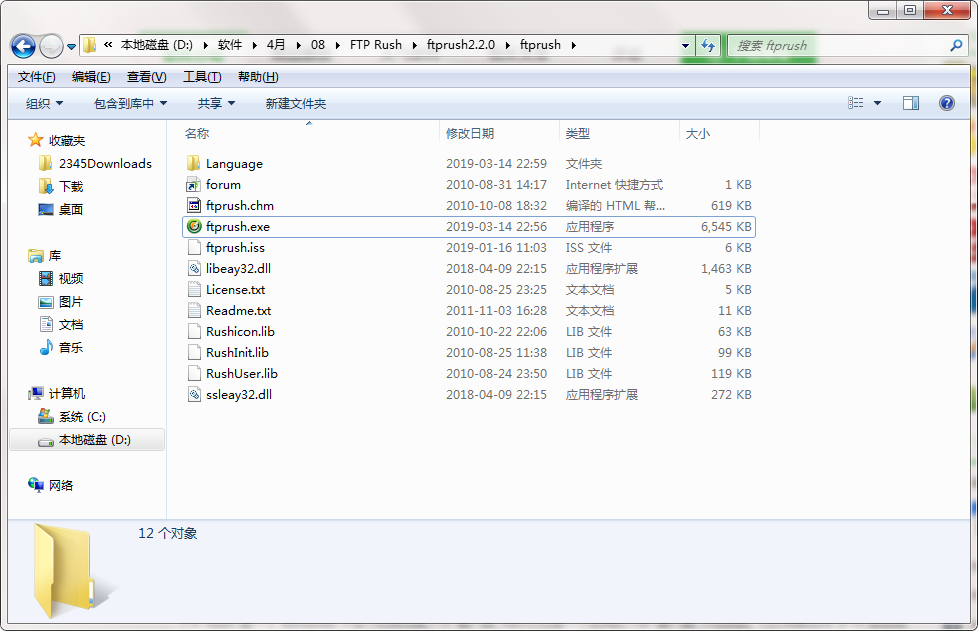
Task: Click the Forward navigation arrow button
Action: click(x=51, y=46)
